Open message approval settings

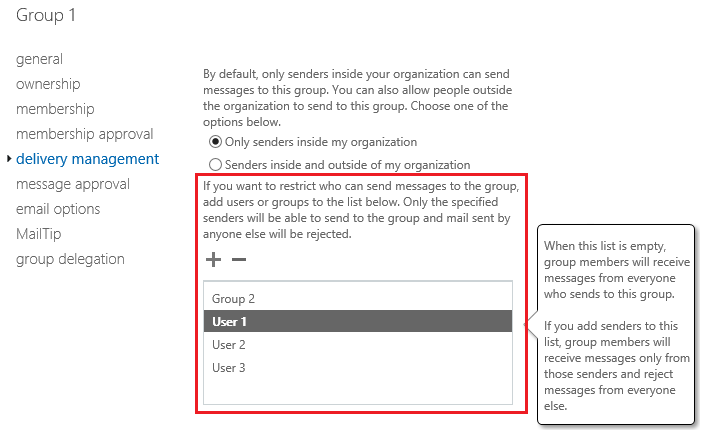pyautogui.click(x=73, y=184)
